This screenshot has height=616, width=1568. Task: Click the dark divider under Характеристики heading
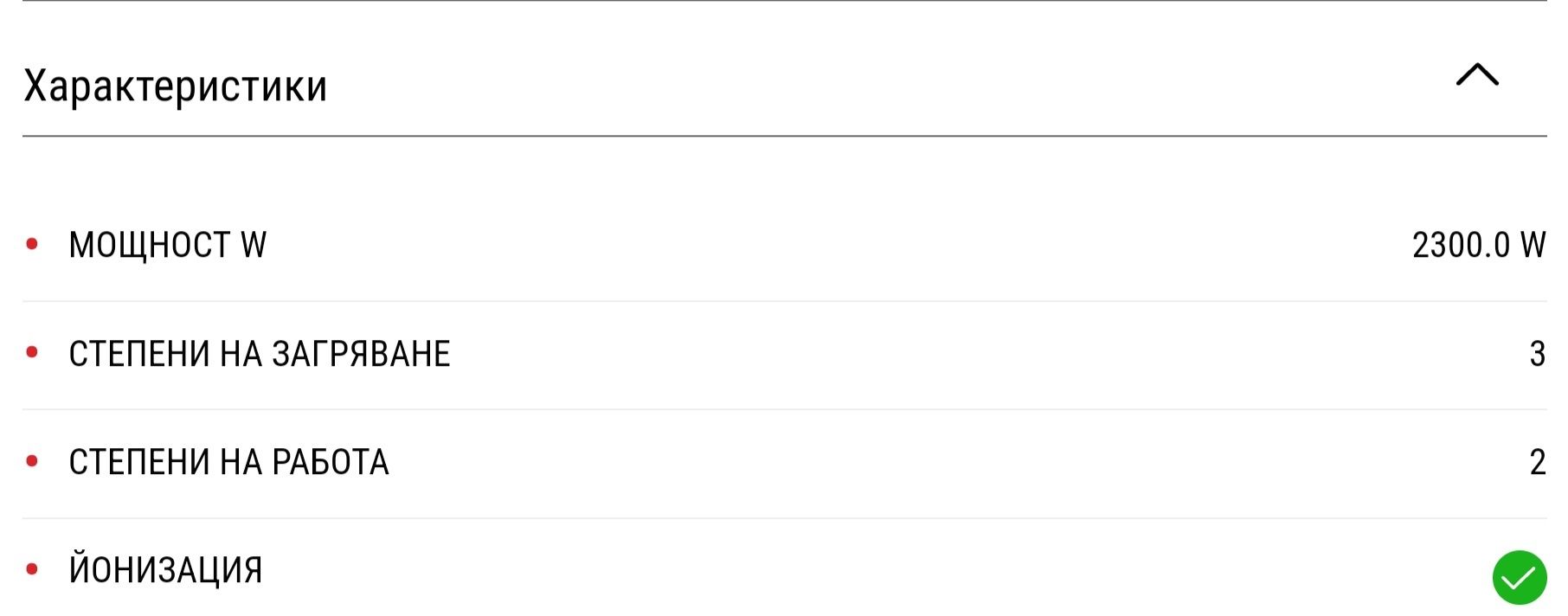[x=784, y=136]
